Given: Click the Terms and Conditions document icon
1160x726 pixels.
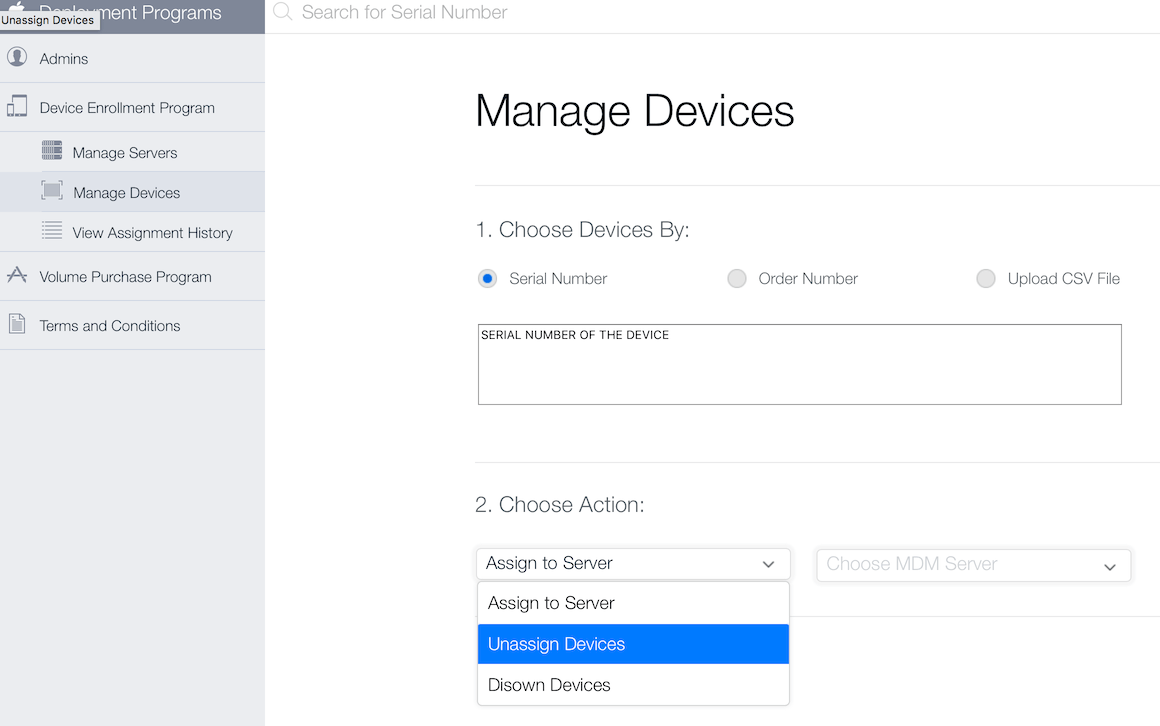Looking at the screenshot, I should 17,324.
